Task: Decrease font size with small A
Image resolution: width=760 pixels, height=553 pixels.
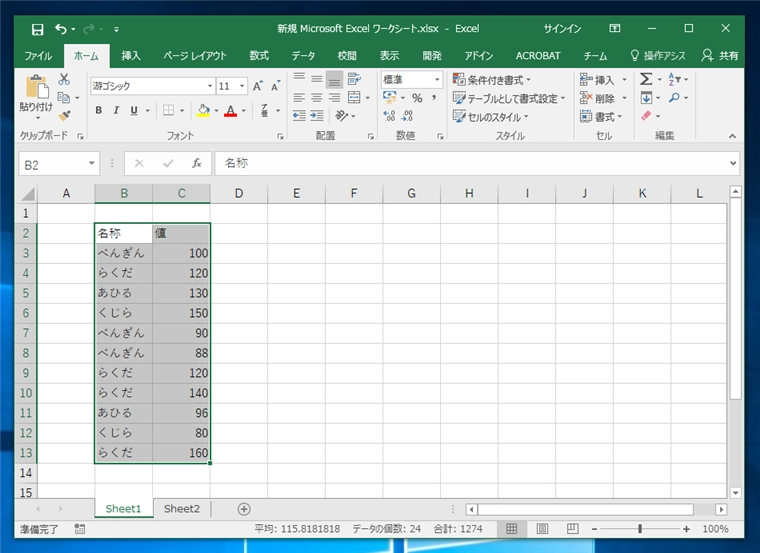Action: (x=275, y=86)
